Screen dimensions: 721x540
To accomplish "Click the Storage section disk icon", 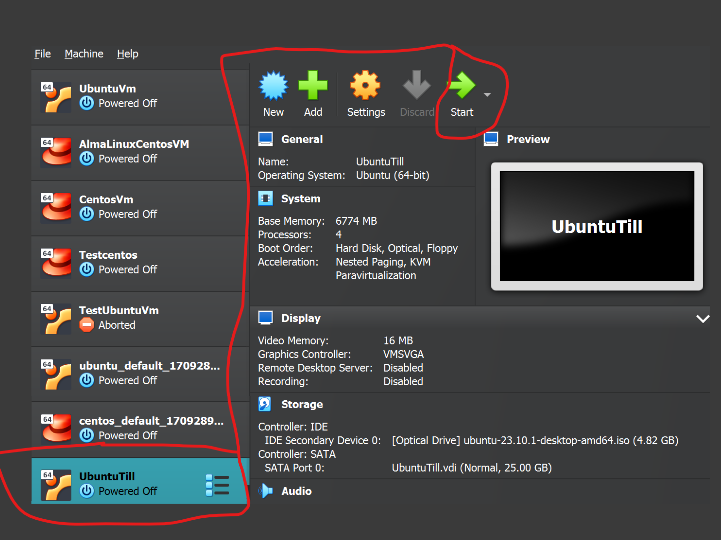I will point(265,404).
